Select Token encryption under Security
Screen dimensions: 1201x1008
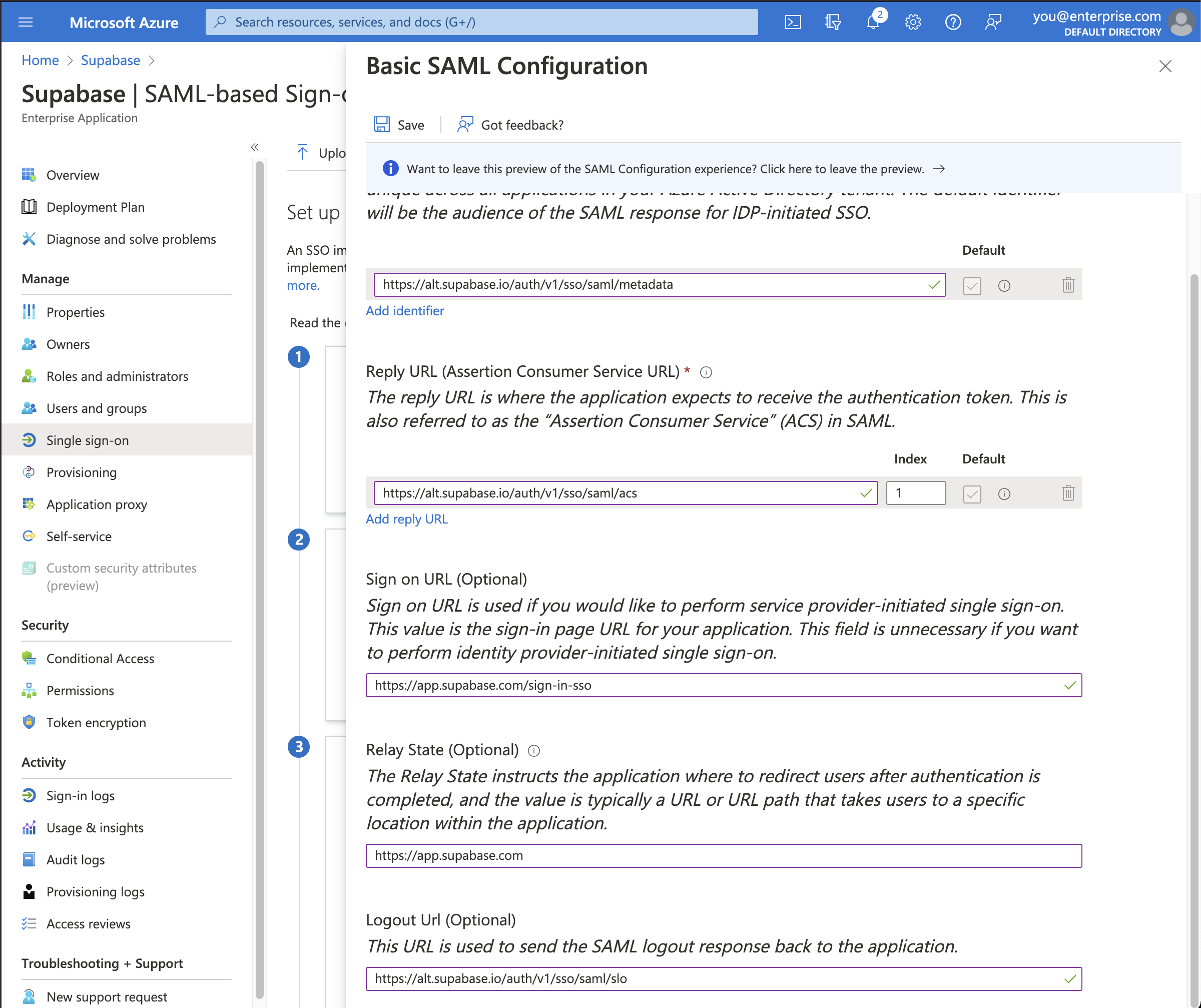pyautogui.click(x=96, y=723)
